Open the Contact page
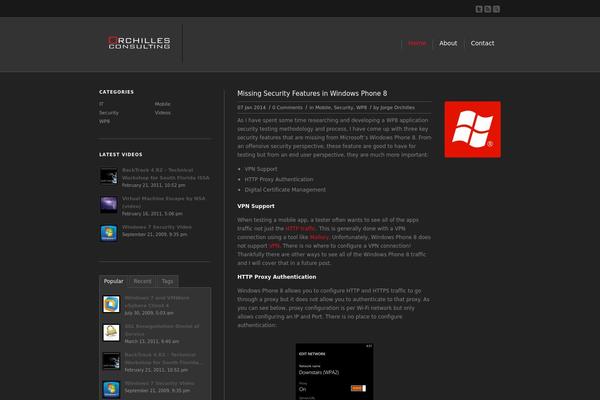 coord(482,43)
